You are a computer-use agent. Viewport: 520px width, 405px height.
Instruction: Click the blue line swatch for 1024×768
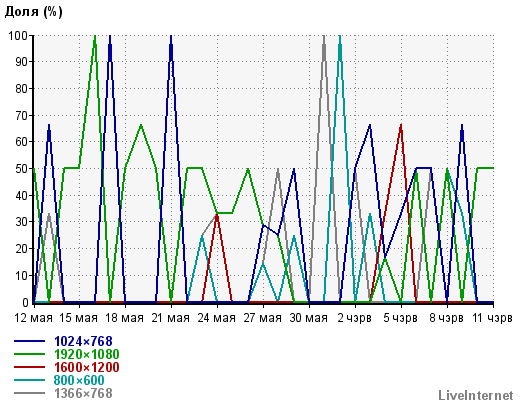pyautogui.click(x=29, y=341)
